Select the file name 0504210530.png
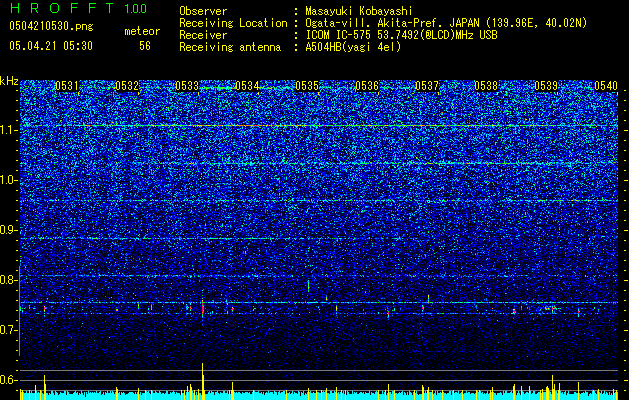This screenshot has height=400, width=629. (x=51, y=26)
